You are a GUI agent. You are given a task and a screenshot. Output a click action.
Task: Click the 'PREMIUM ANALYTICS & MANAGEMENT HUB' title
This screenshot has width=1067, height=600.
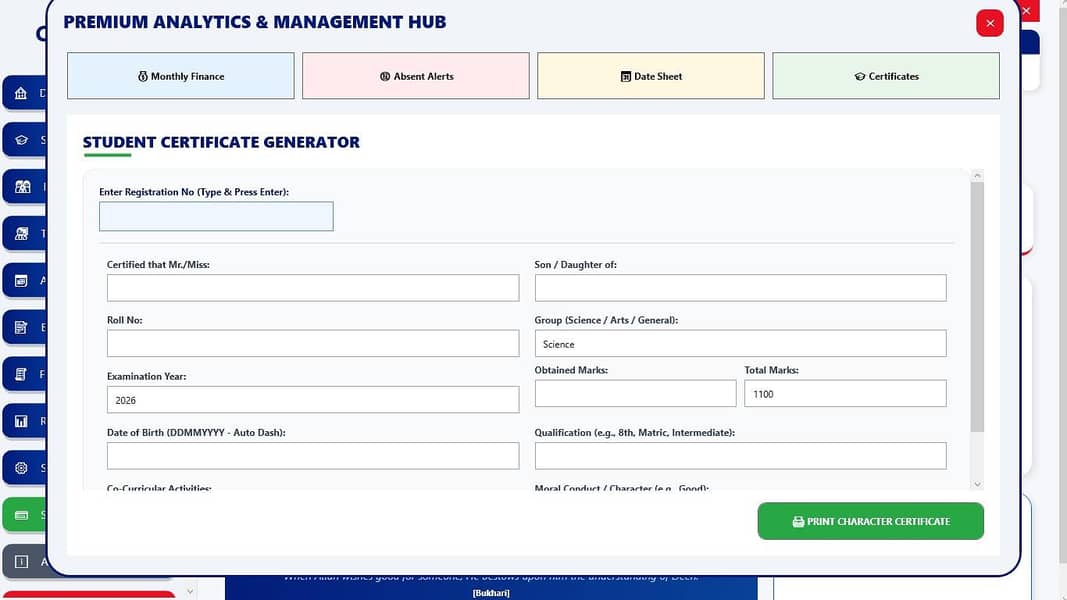tap(255, 22)
